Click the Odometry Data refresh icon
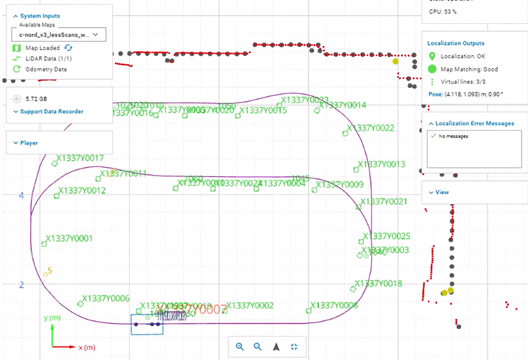The image size is (528, 360). pos(16,69)
